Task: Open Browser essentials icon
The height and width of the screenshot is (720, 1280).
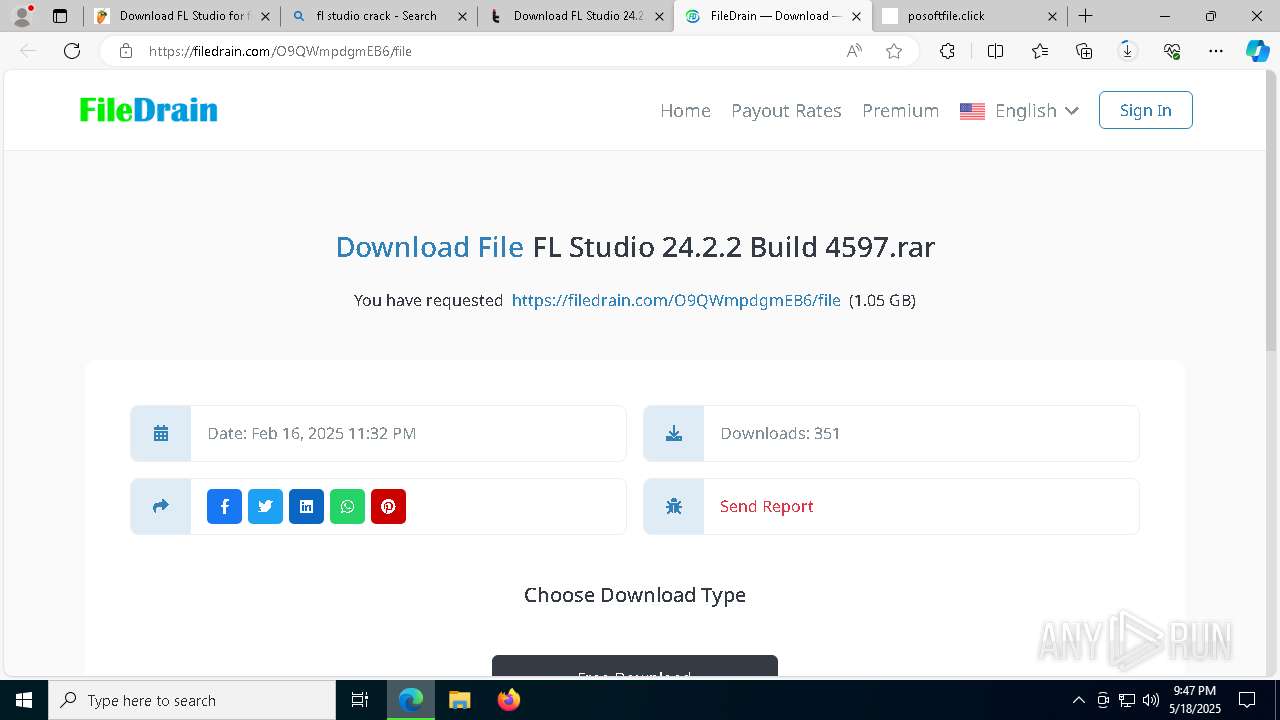Action: coord(1172,51)
